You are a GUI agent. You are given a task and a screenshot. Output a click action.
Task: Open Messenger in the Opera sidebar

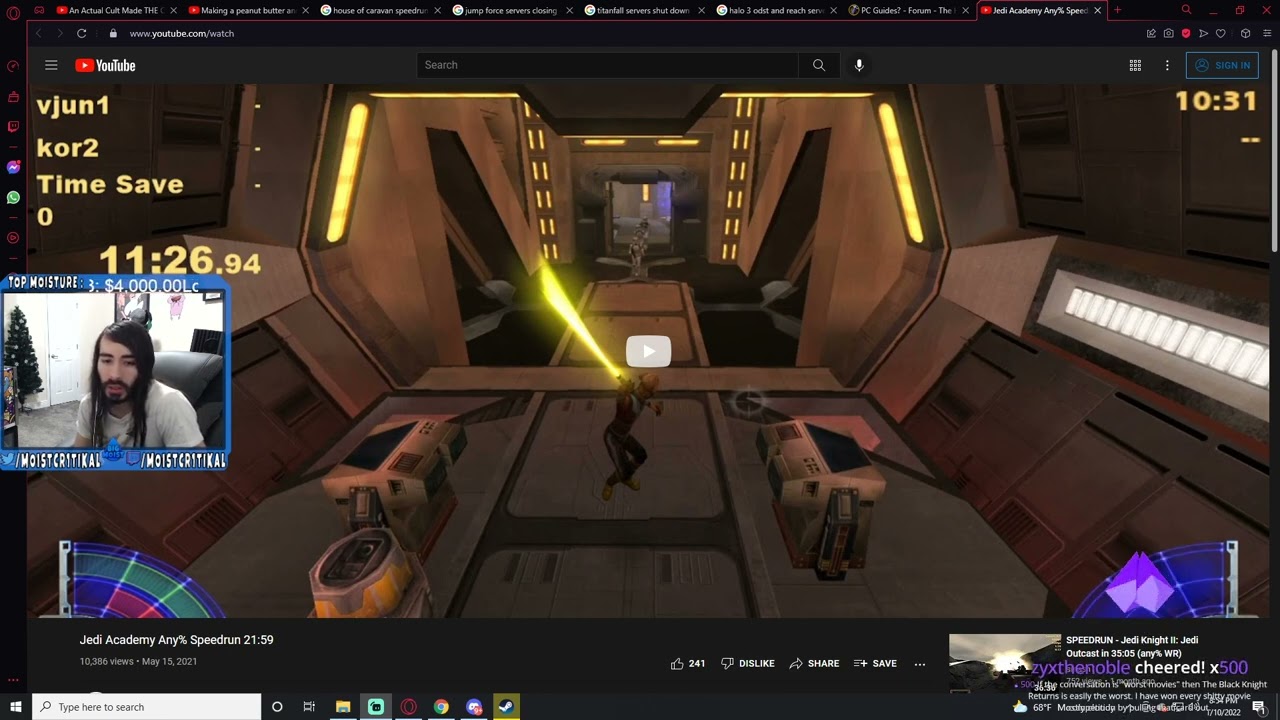pos(13,167)
